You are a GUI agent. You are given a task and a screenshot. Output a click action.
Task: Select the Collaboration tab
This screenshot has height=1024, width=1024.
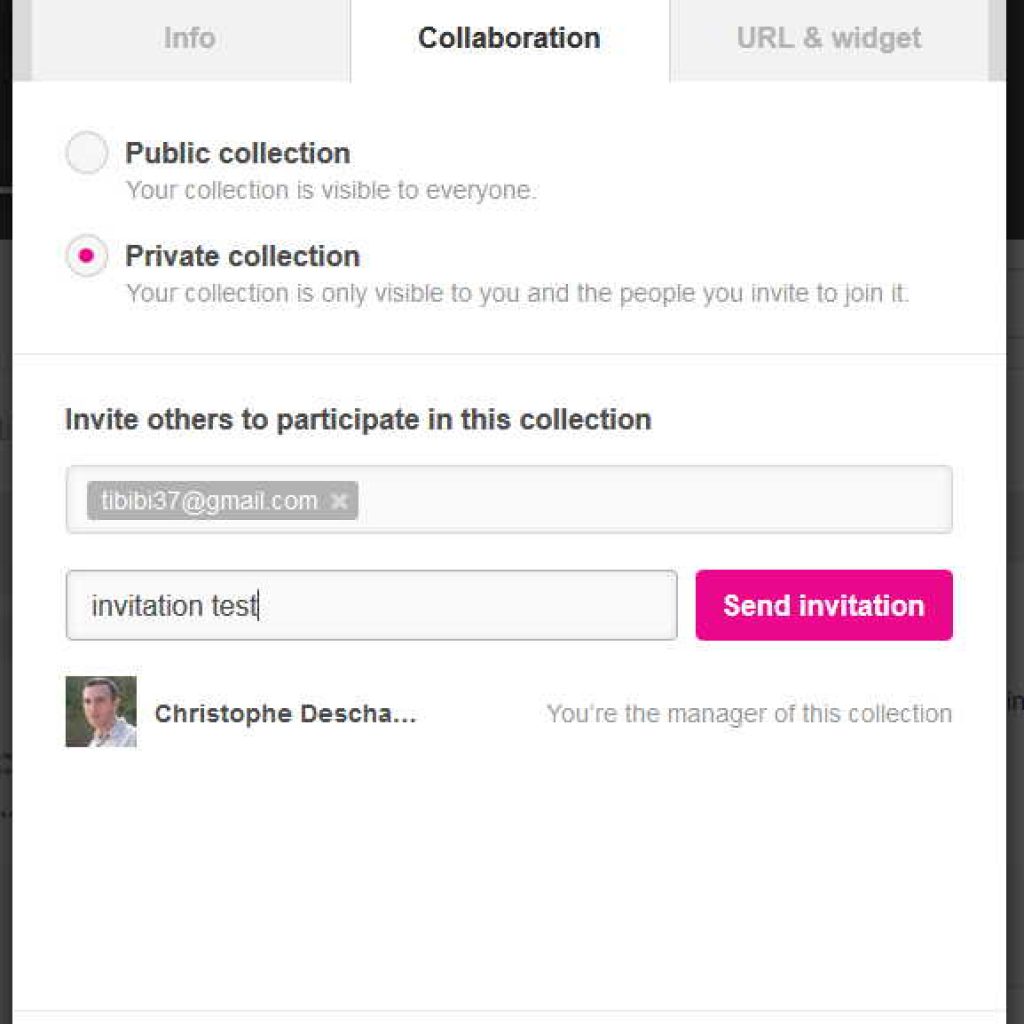point(509,39)
